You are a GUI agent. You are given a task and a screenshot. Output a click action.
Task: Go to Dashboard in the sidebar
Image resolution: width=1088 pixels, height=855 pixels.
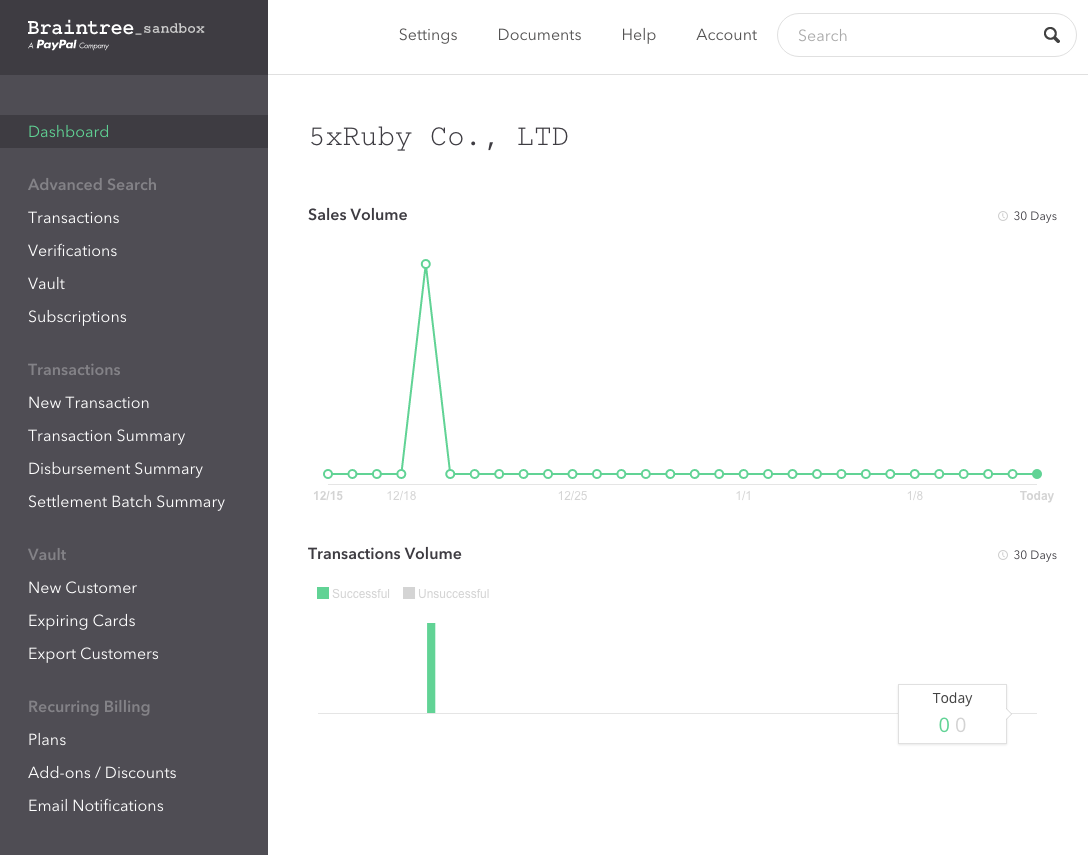pyautogui.click(x=68, y=132)
